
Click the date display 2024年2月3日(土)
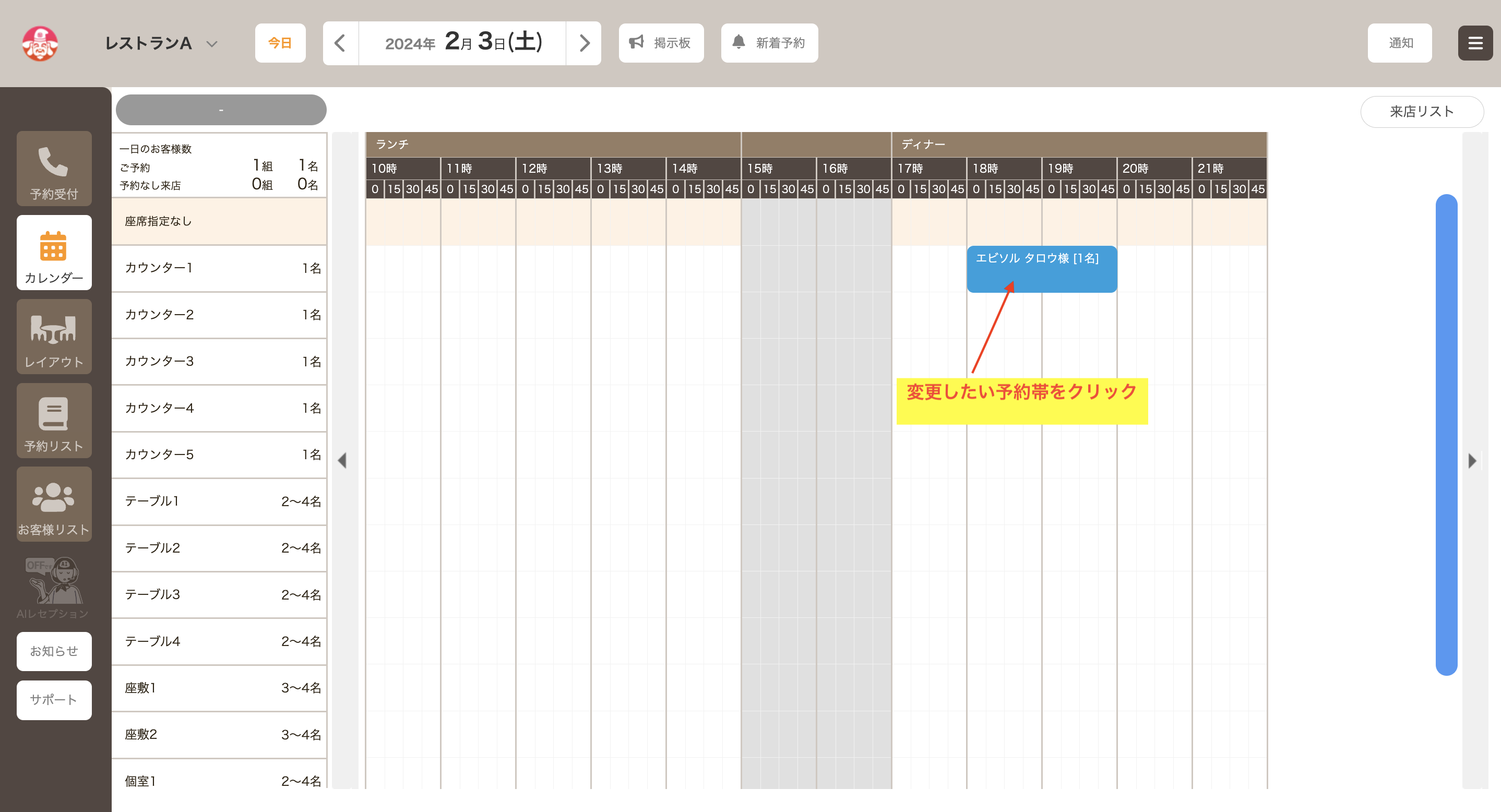[x=462, y=43]
